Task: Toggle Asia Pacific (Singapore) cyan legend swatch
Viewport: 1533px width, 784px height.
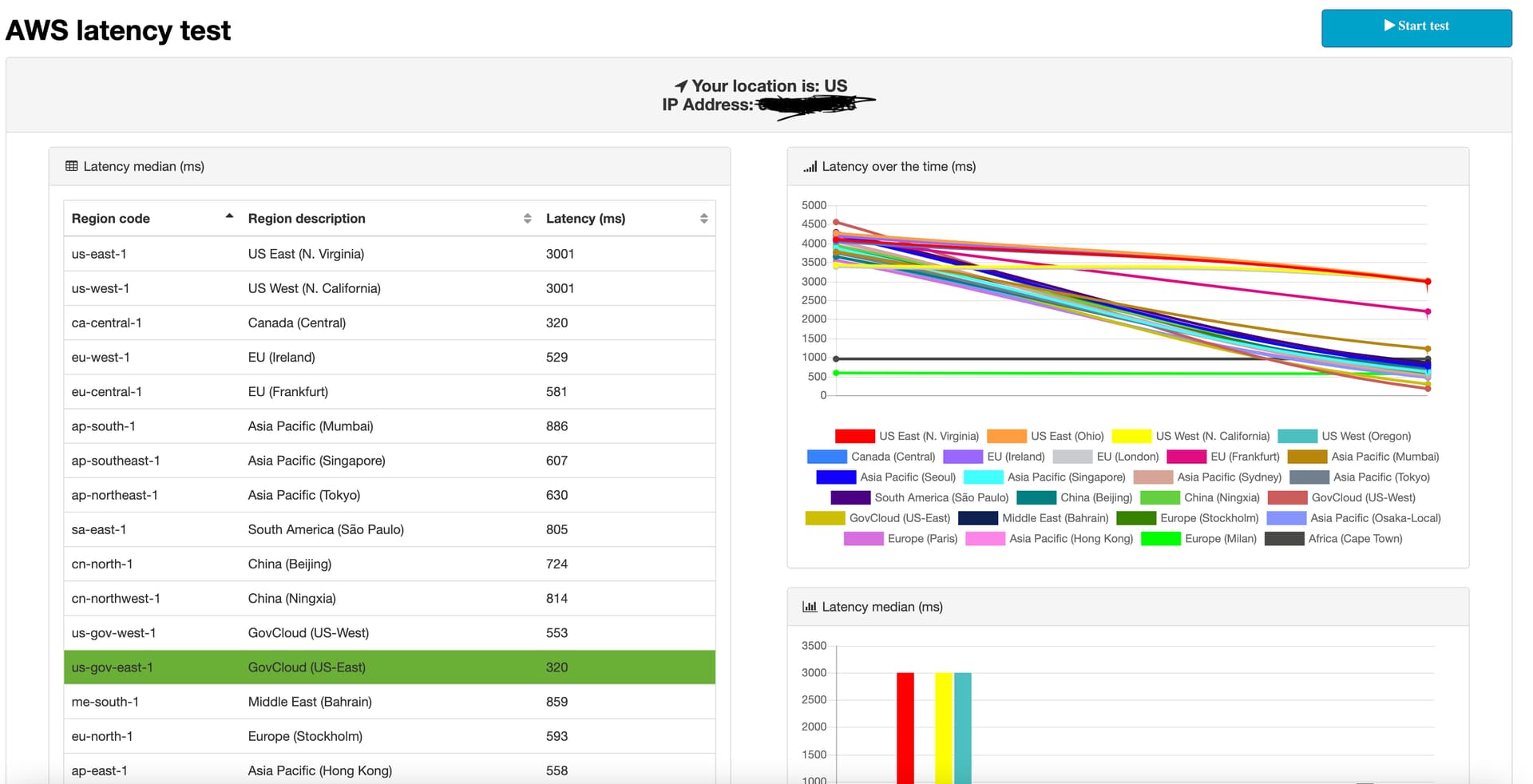Action: 984,477
